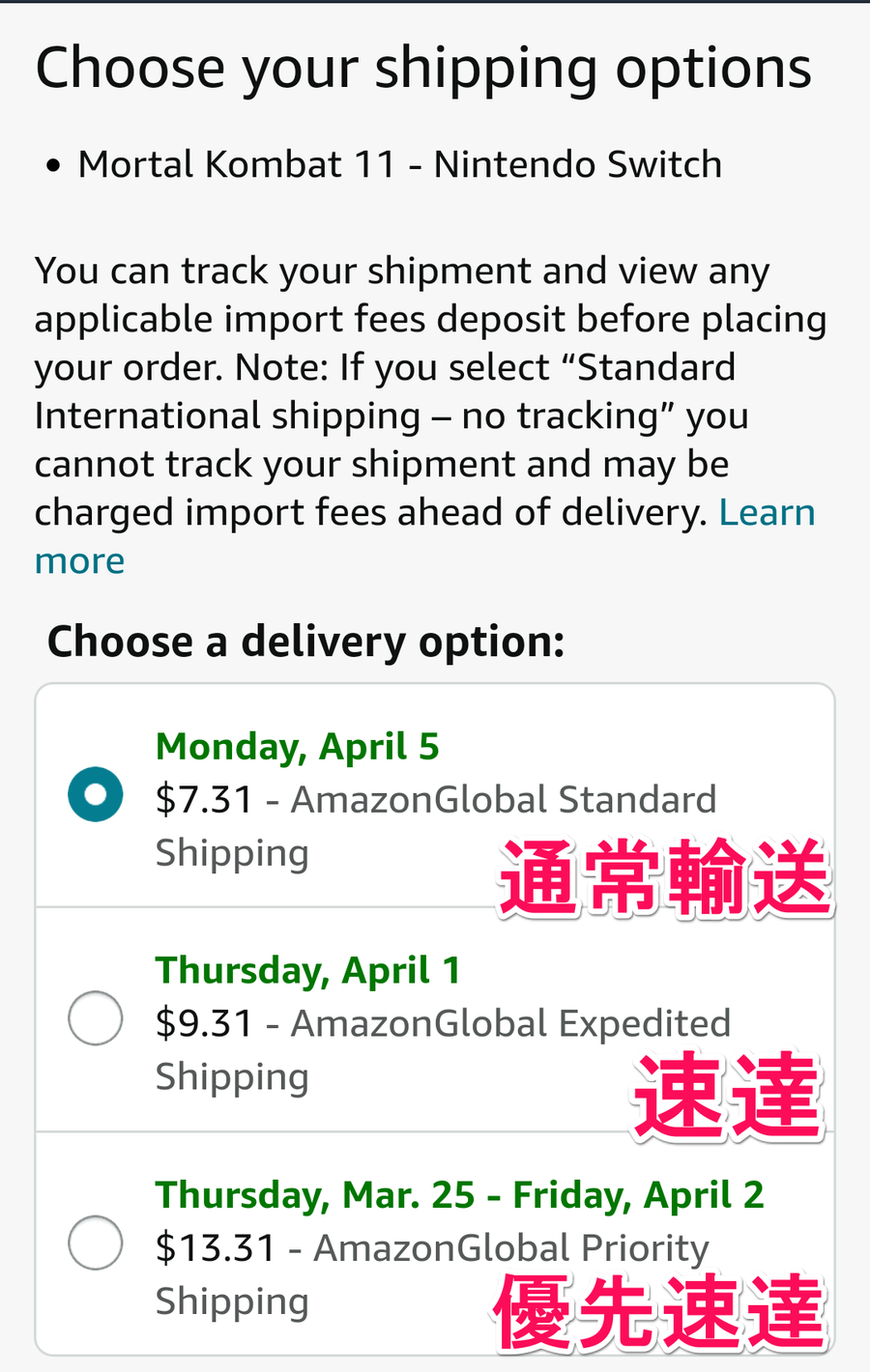Viewport: 870px width, 1372px height.
Task: Click the Thursday, Mar. 25 - Friday, April 2 date range
Action: [x=459, y=1195]
